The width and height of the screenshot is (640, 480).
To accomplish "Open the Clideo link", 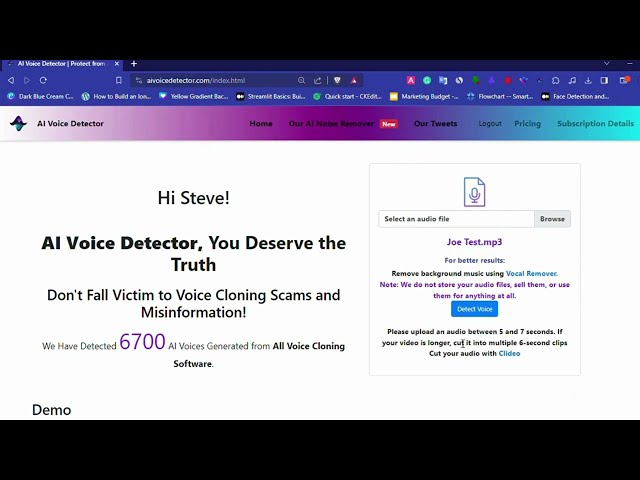I will pyautogui.click(x=509, y=353).
